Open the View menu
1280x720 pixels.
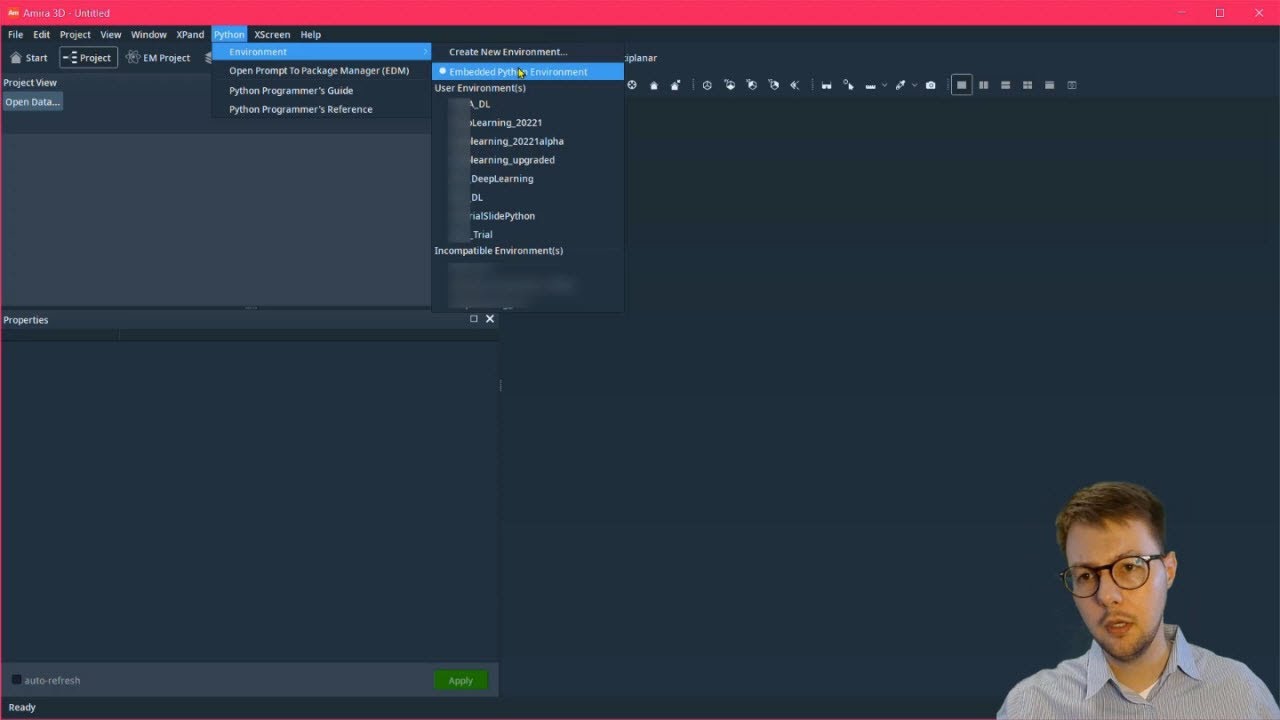coord(111,34)
